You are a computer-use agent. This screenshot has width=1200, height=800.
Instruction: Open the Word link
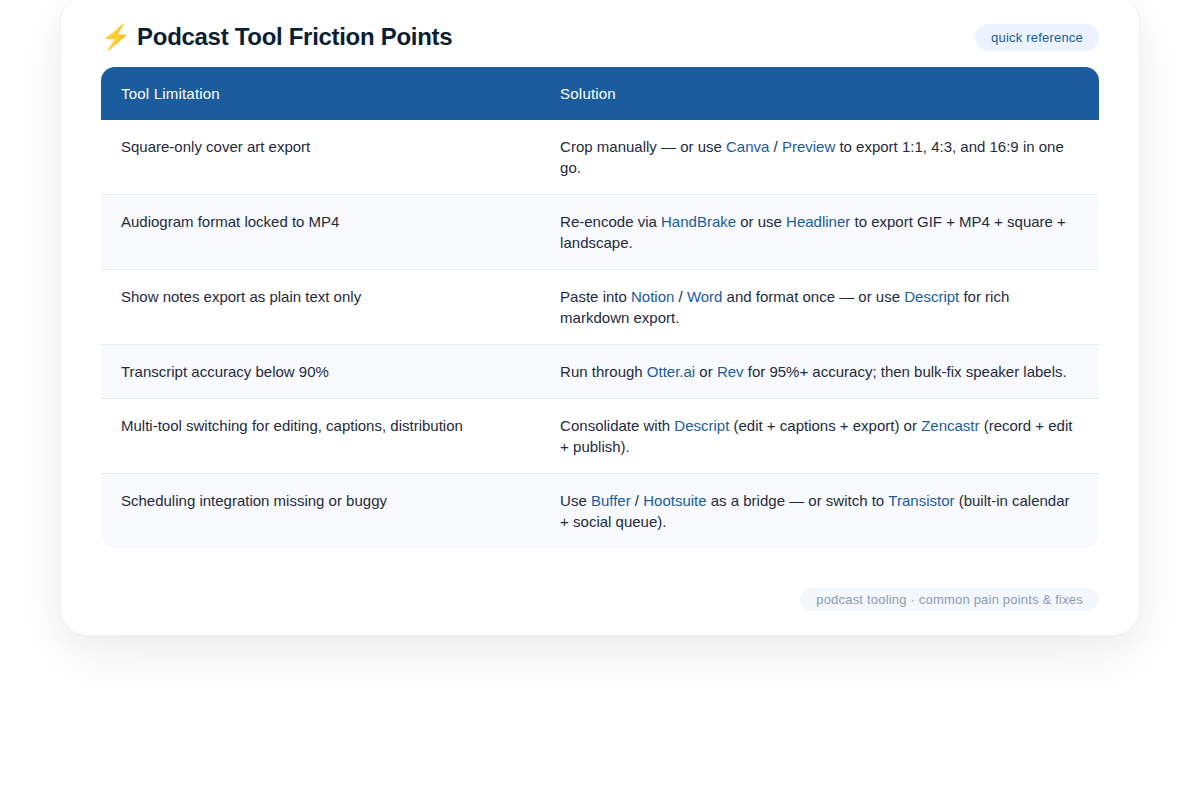(705, 297)
